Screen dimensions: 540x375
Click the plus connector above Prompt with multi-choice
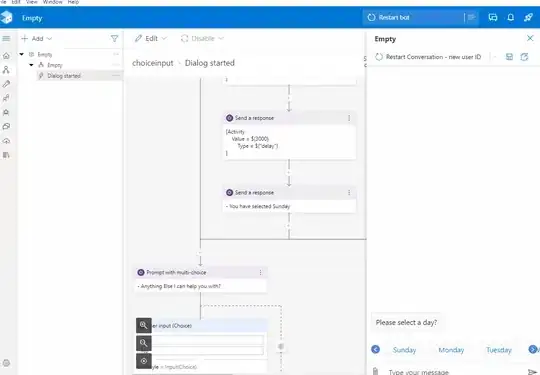200,253
